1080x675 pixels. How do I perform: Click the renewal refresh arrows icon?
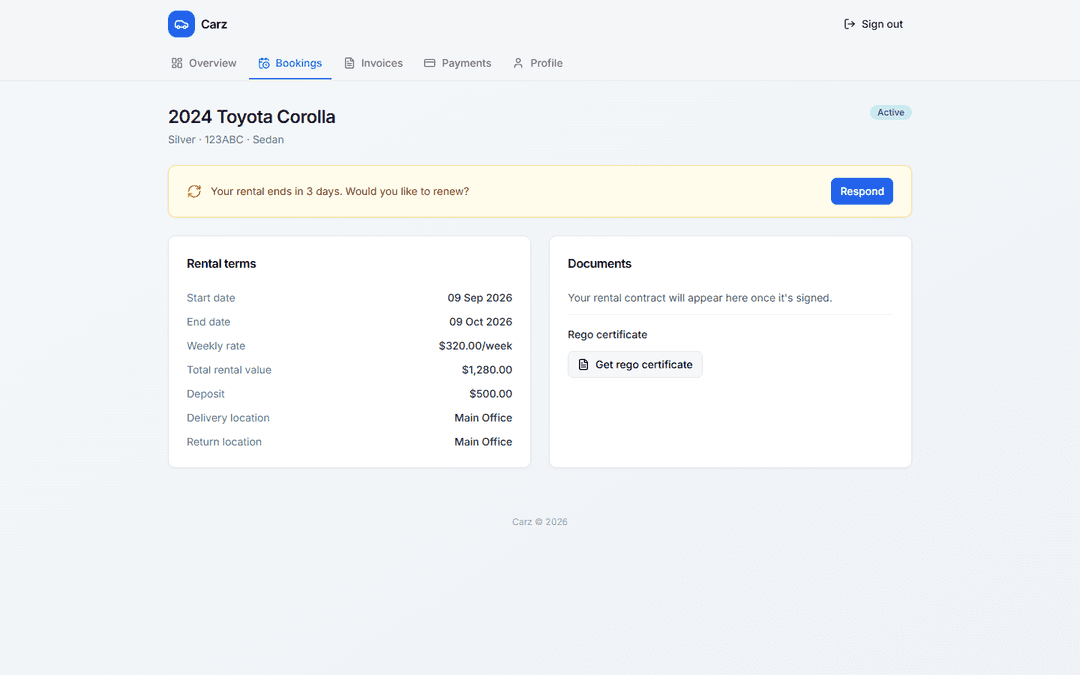tap(194, 191)
